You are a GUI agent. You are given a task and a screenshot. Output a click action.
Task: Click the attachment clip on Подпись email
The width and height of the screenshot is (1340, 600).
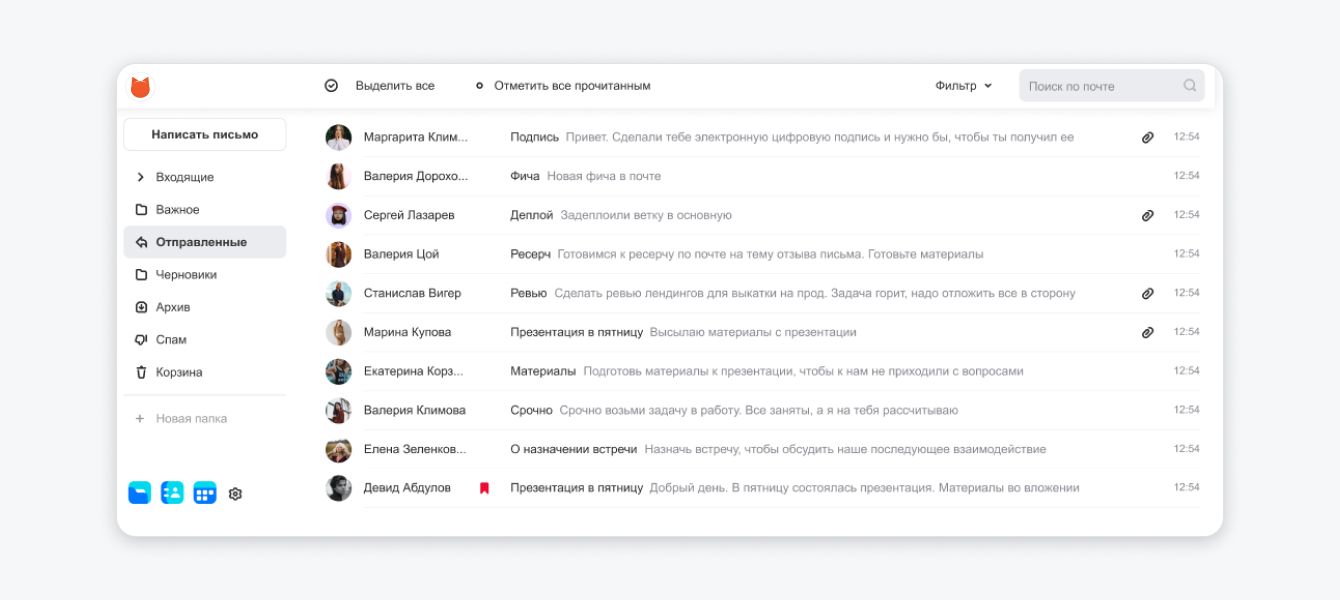1148,137
